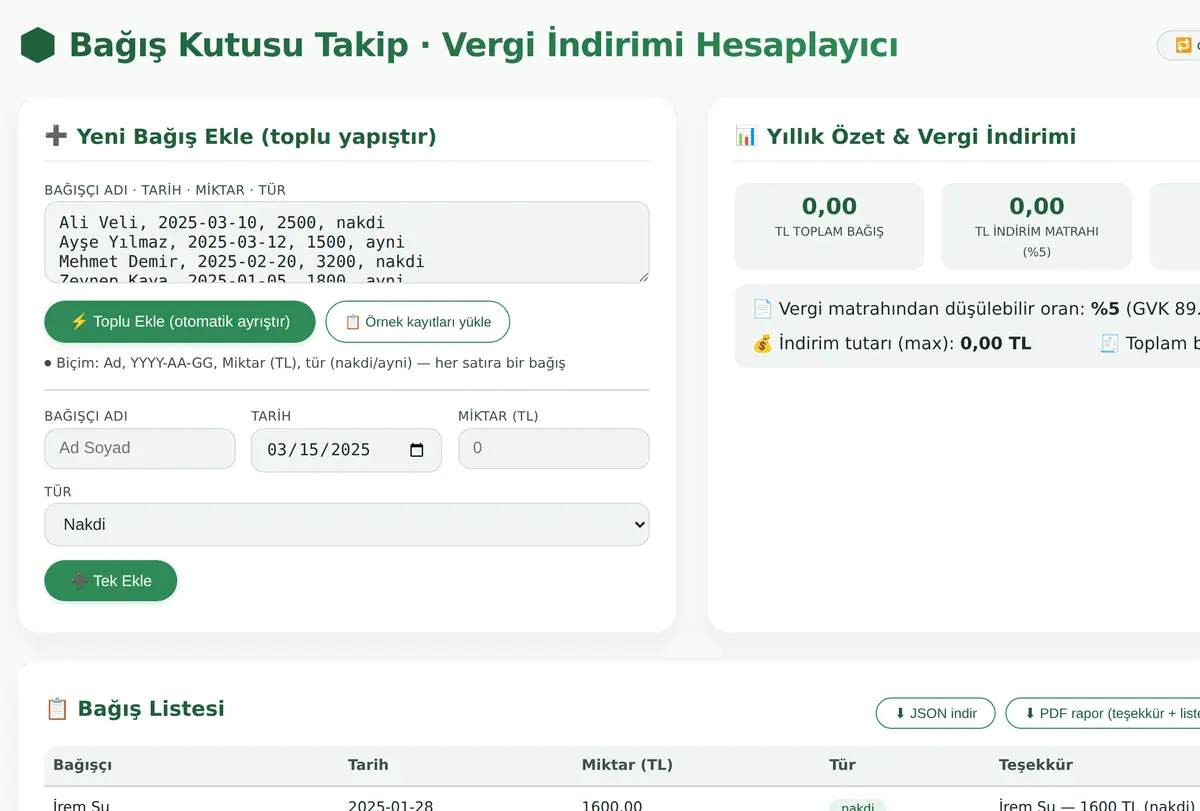Screen dimensions: 1200x811
Task: Click the 'nakdi' badge in İrem Su row
Action: (x=857, y=806)
